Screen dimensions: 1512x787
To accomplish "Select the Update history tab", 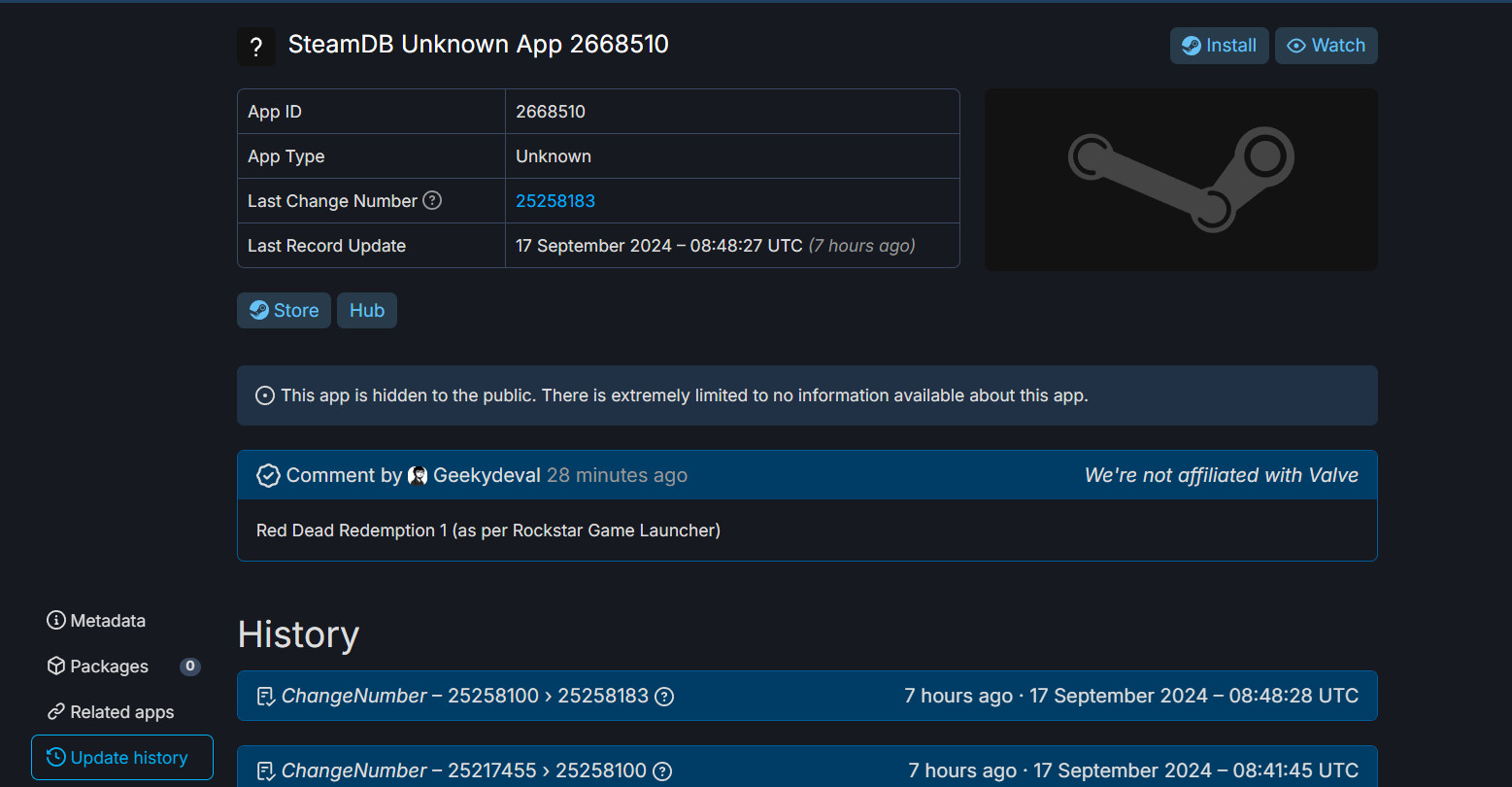I will (x=122, y=758).
